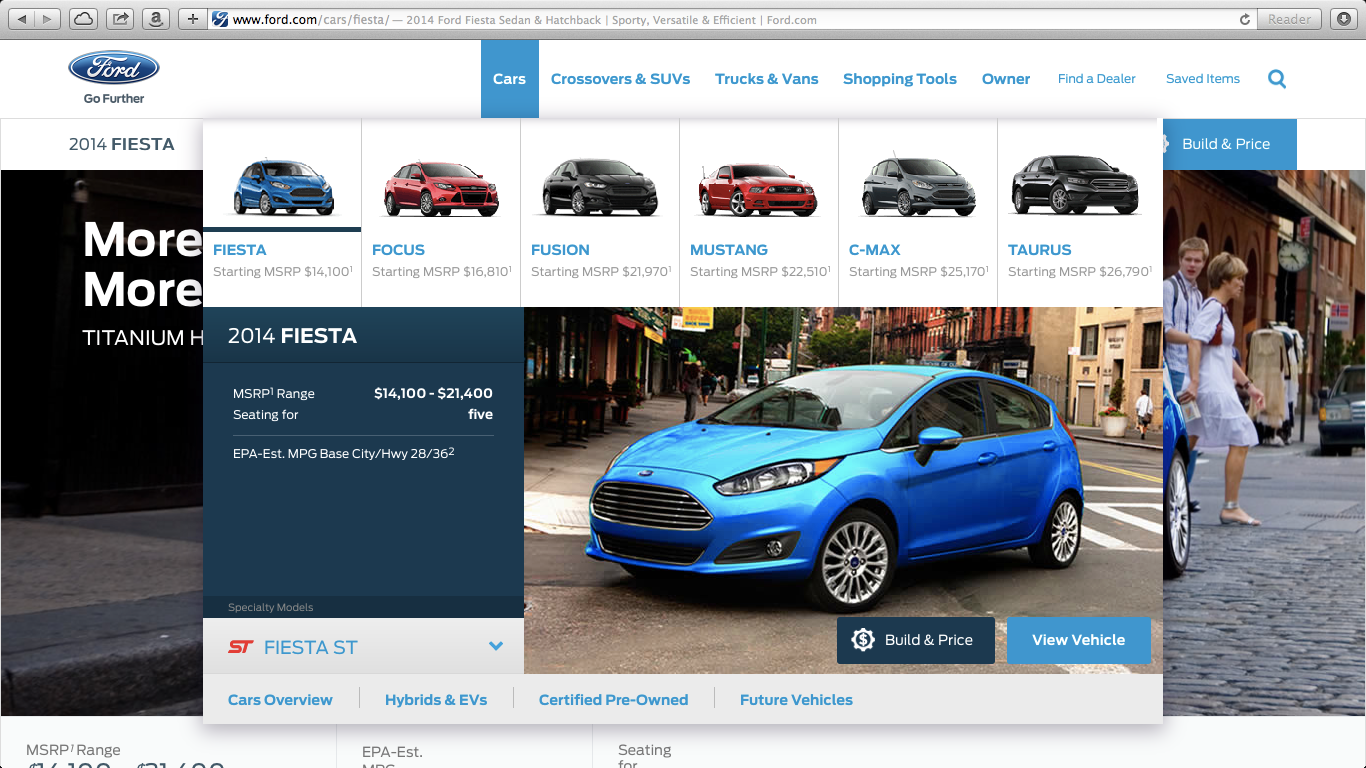Screen dimensions: 1366x768
Task: Click Starting MSRP $26,790 under Taurus
Action: (x=1078, y=272)
